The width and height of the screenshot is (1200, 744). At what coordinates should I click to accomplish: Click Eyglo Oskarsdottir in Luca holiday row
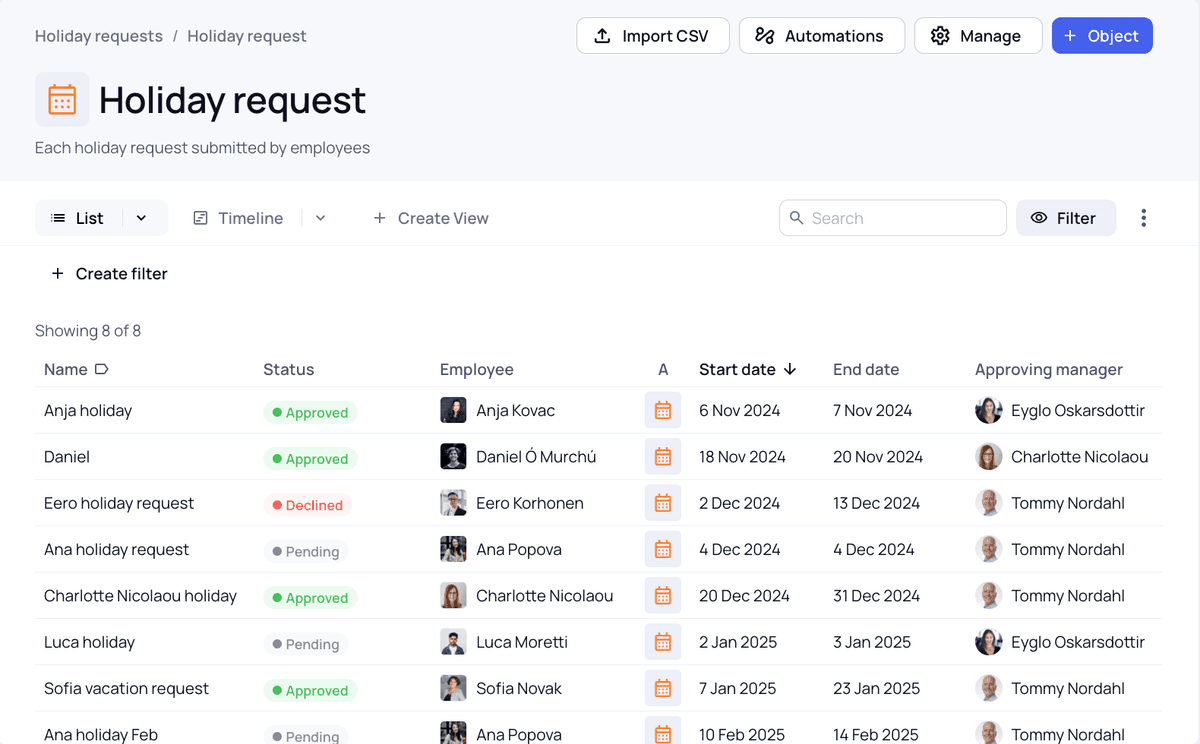tap(1078, 642)
